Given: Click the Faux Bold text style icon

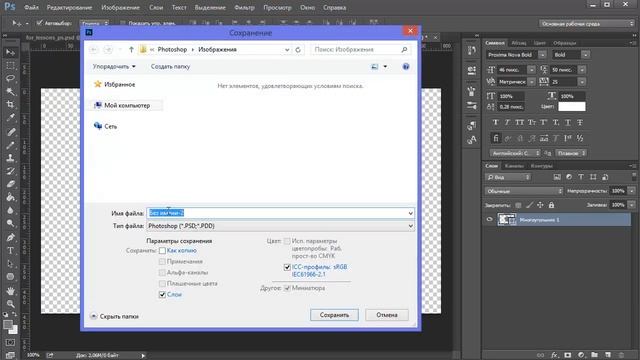Looking at the screenshot, I should [496, 122].
